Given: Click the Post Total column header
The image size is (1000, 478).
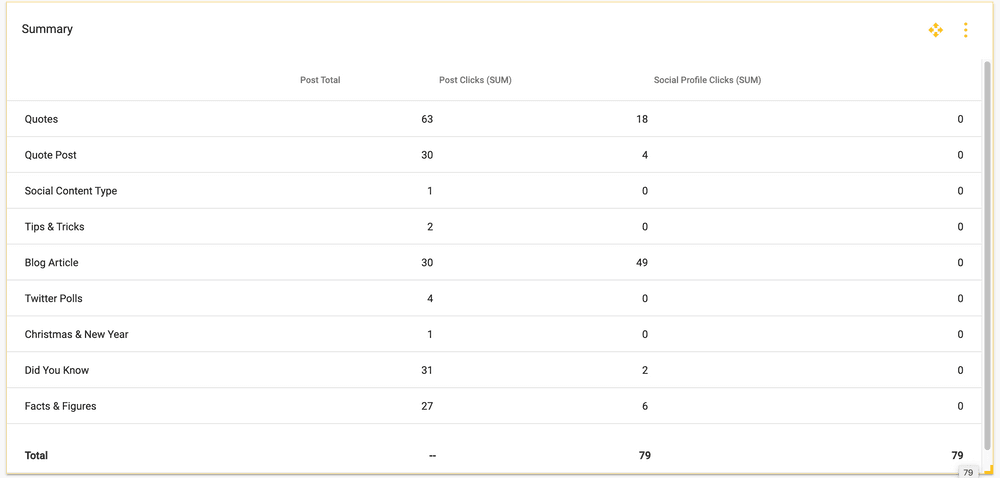Looking at the screenshot, I should tap(320, 80).
